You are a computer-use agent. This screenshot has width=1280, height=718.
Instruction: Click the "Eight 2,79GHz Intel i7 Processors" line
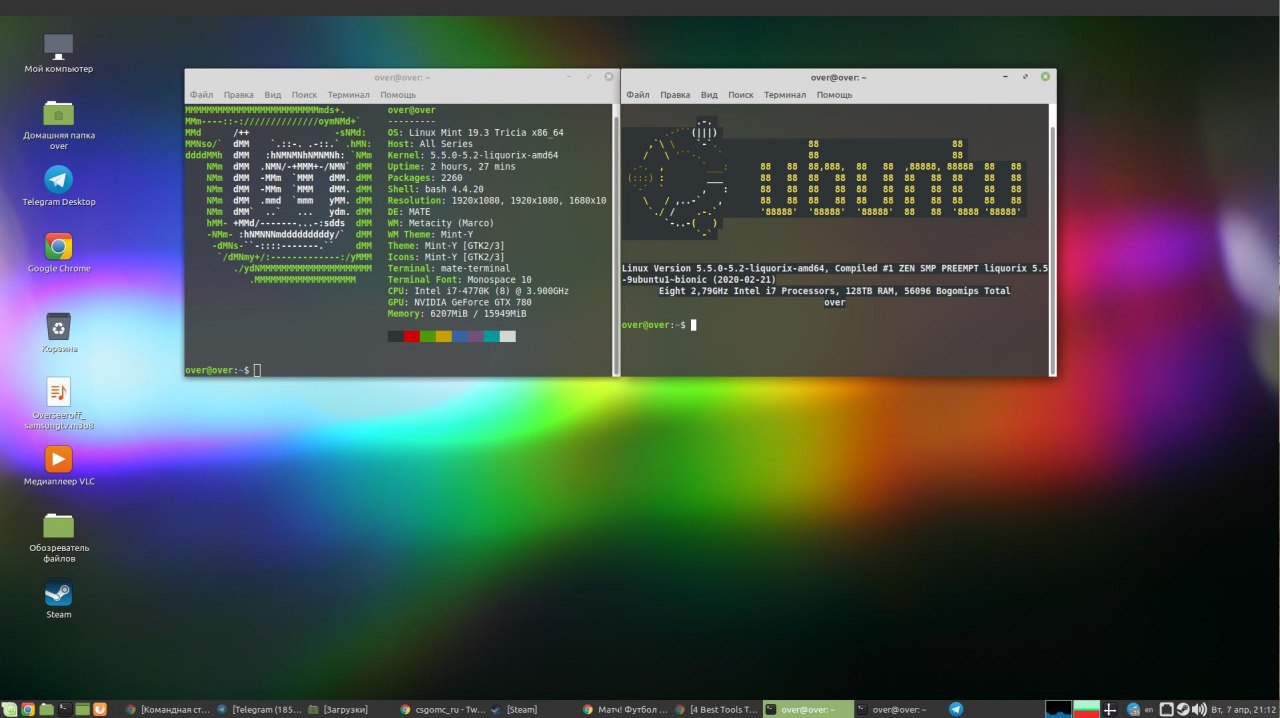pyautogui.click(x=835, y=291)
